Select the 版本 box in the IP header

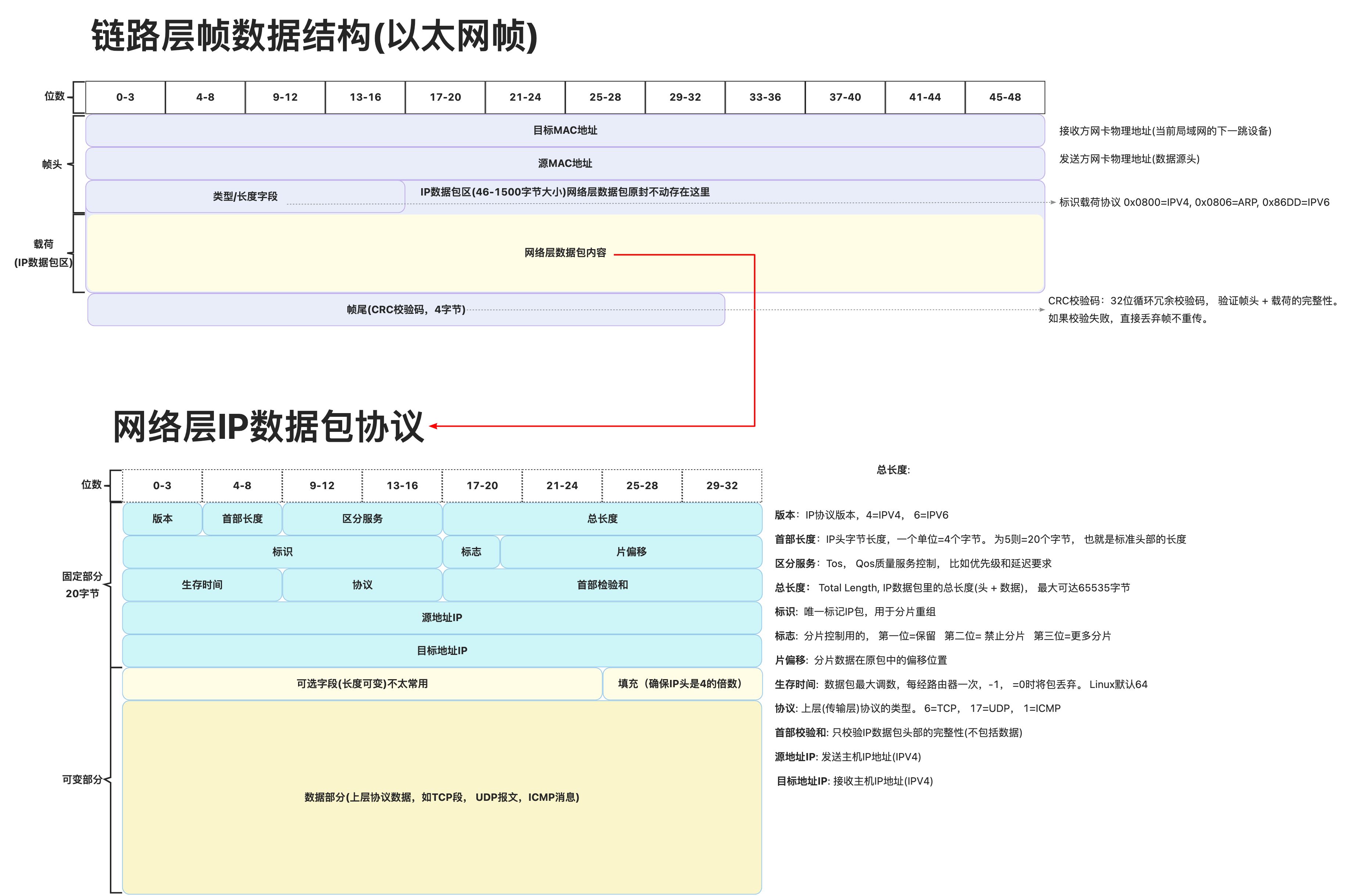point(162,519)
